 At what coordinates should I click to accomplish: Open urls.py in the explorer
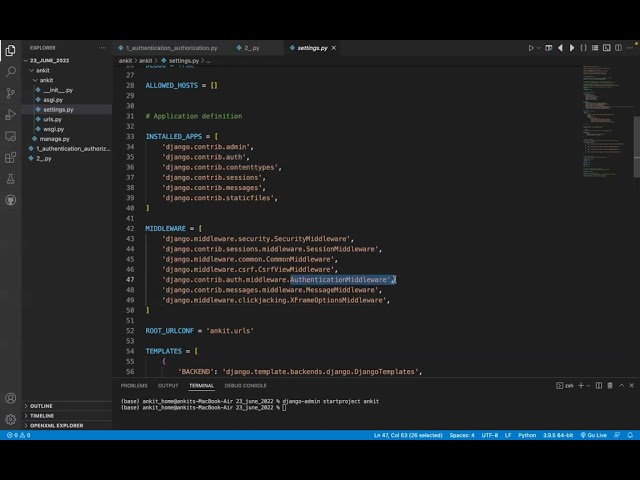[x=52, y=119]
